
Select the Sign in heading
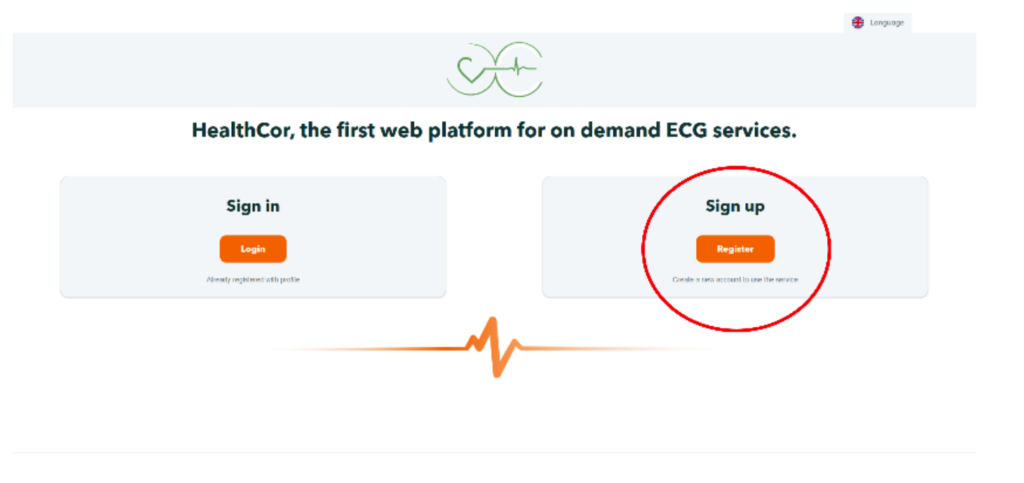pos(253,206)
